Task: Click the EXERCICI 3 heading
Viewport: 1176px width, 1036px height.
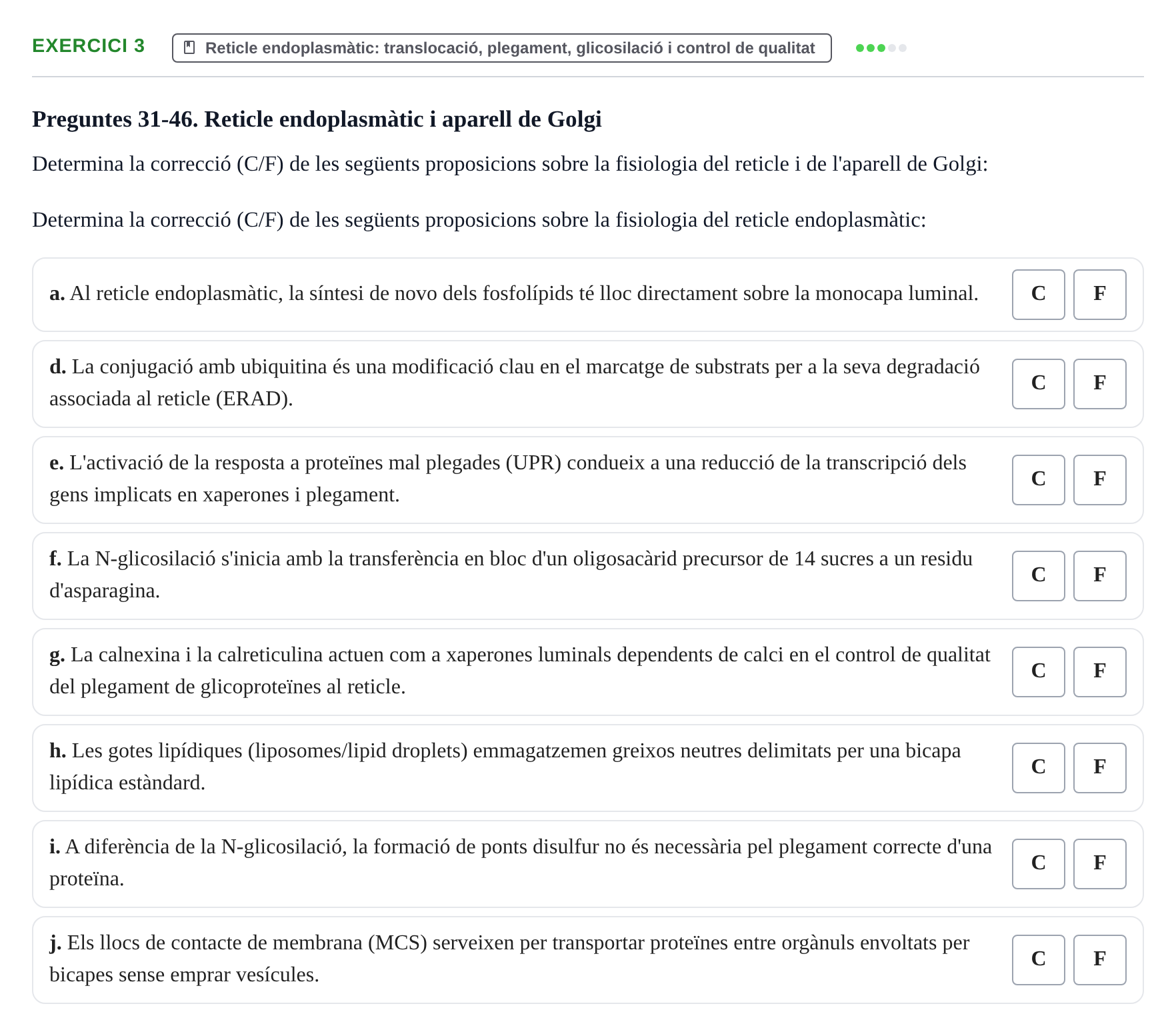Action: pos(88,46)
